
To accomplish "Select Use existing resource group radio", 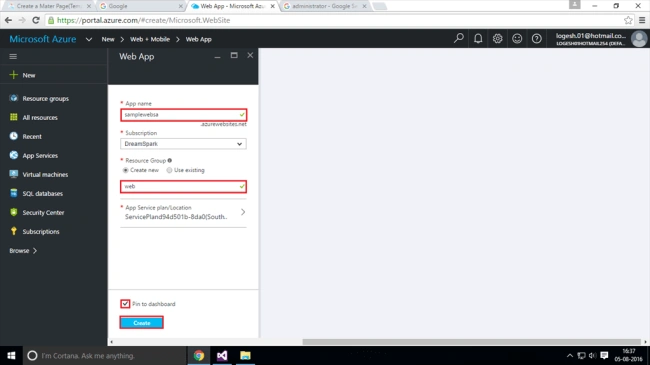I will [x=169, y=170].
